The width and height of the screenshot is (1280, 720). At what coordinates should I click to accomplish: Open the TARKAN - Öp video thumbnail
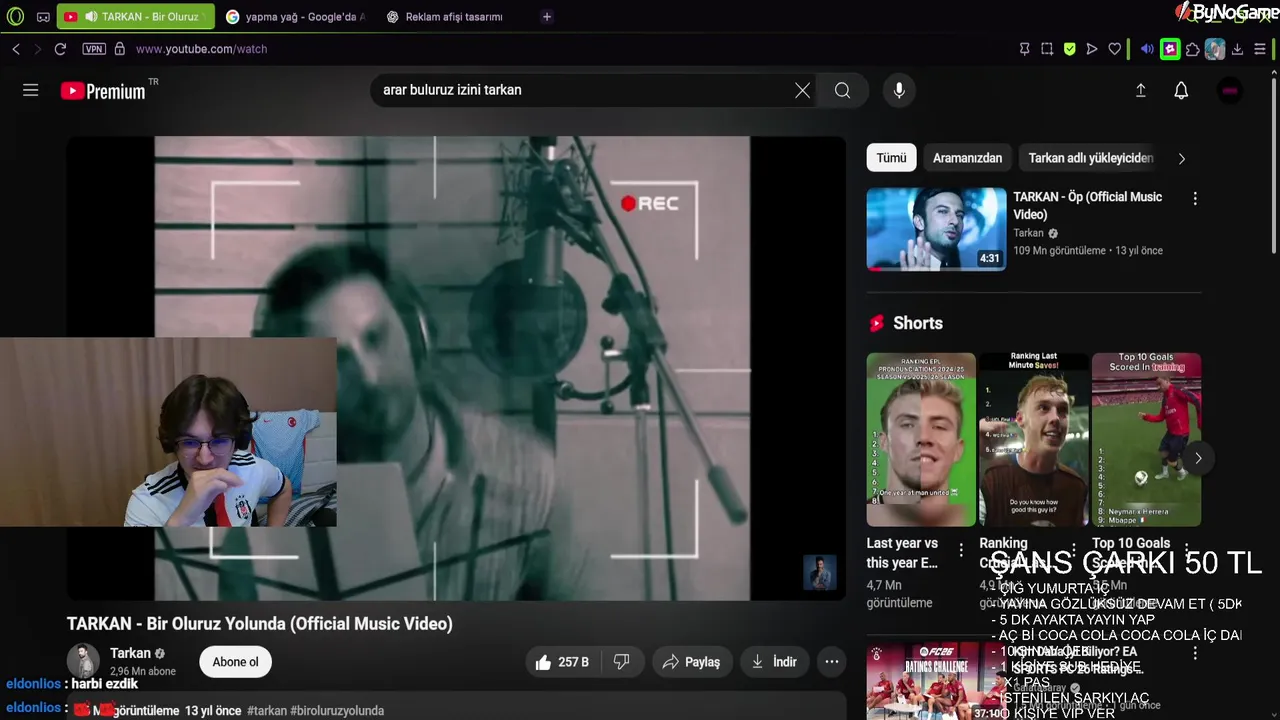coord(936,229)
